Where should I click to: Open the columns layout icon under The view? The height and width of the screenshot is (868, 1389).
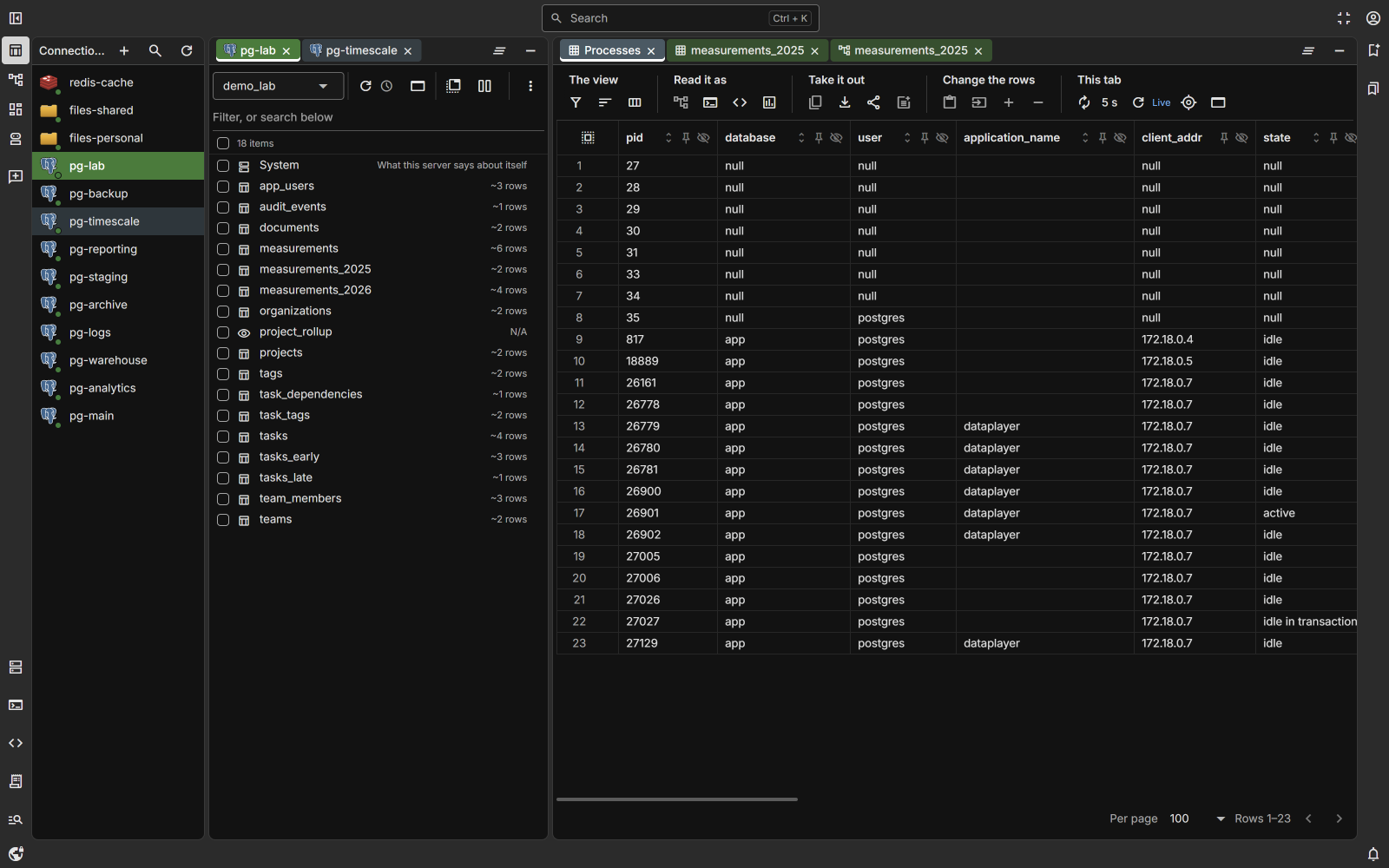pyautogui.click(x=635, y=102)
